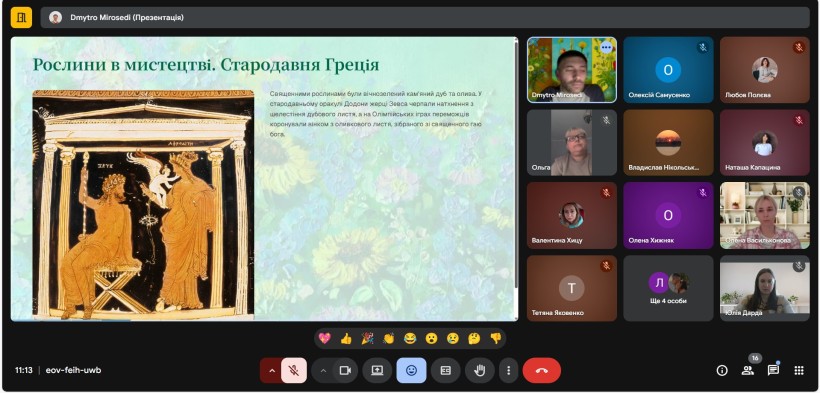Select Валентина Хицу participant tile
Viewport: 820px width, 393px height.
572,215
